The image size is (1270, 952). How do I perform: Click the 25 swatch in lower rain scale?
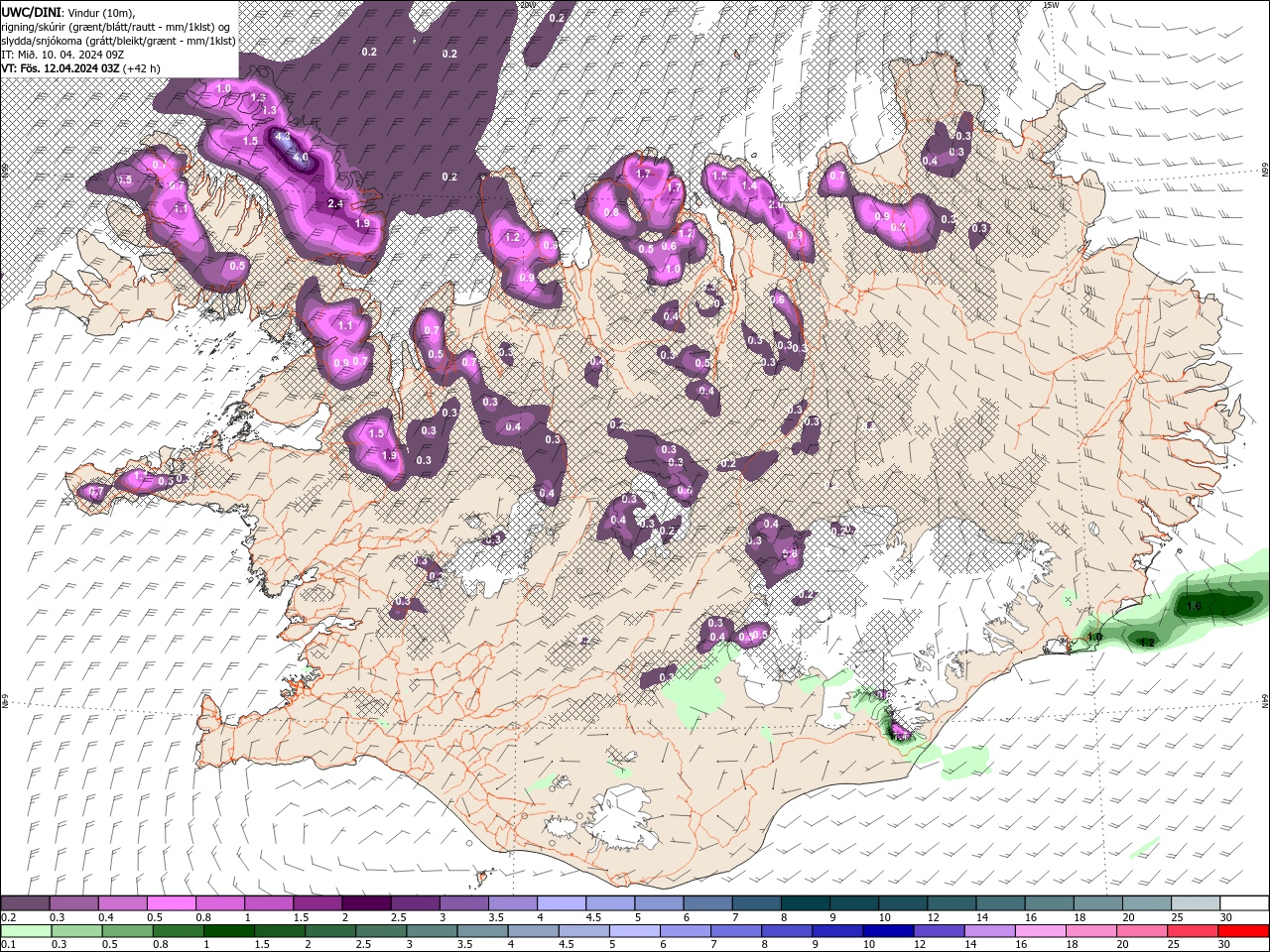(x=1193, y=931)
